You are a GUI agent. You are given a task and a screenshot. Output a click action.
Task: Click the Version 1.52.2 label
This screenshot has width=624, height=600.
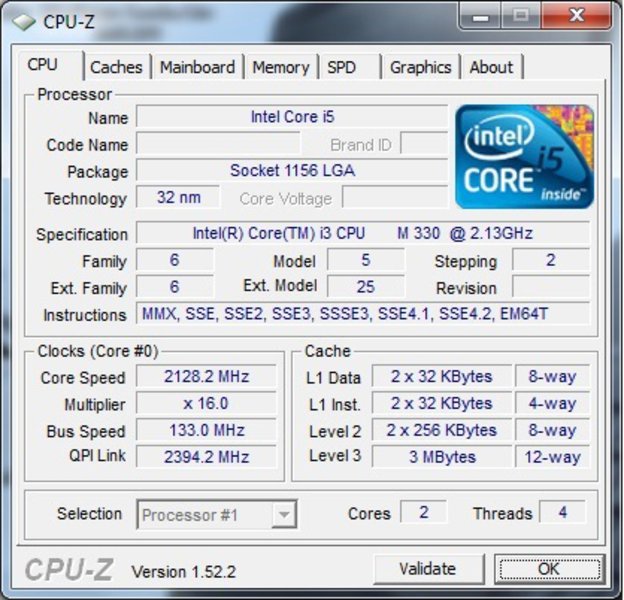[183, 572]
